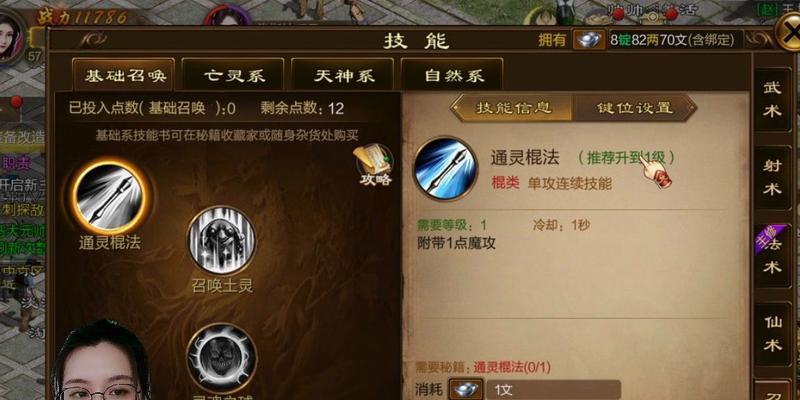Close the 技能 skill window
This screenshot has height=400, width=800.
(x=788, y=33)
